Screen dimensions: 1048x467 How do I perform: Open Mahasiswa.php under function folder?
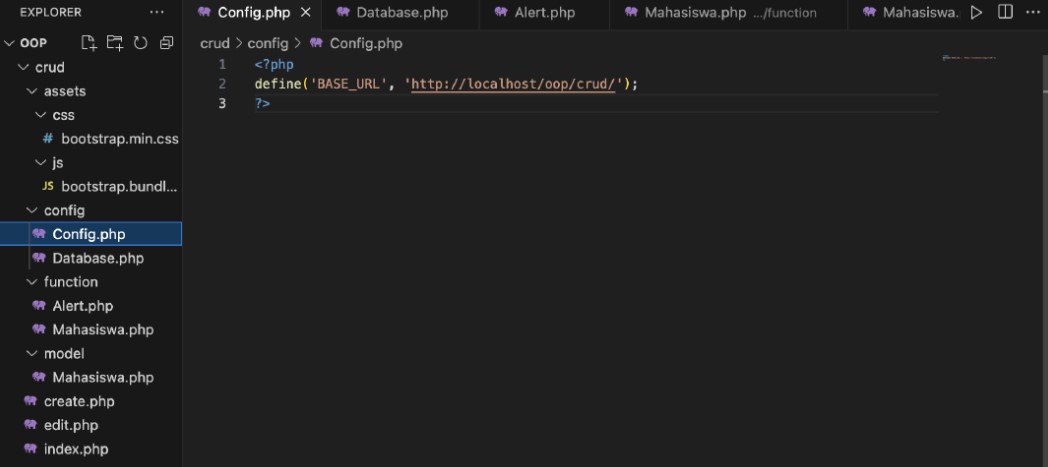click(91, 329)
